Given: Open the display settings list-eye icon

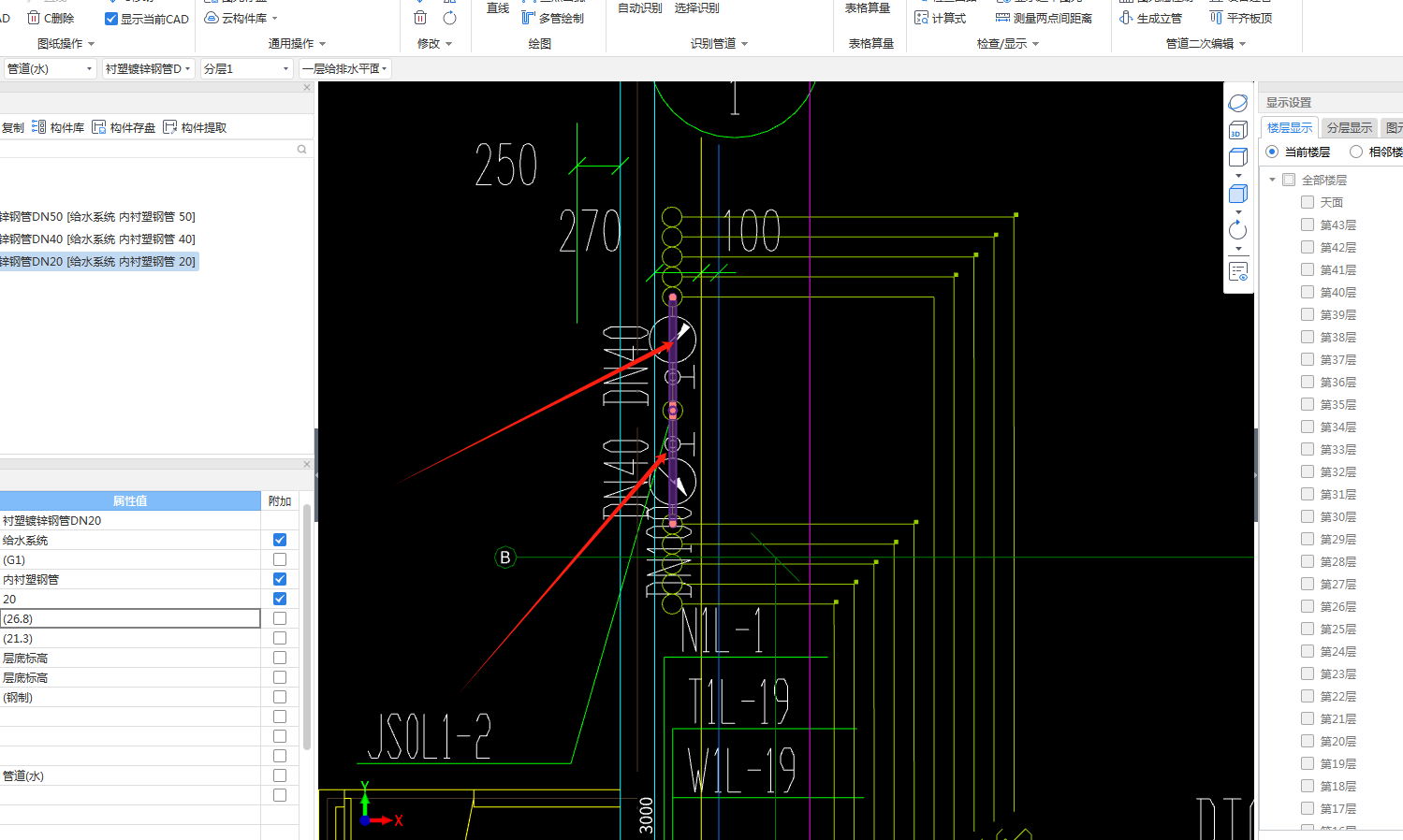Looking at the screenshot, I should pos(1238,272).
